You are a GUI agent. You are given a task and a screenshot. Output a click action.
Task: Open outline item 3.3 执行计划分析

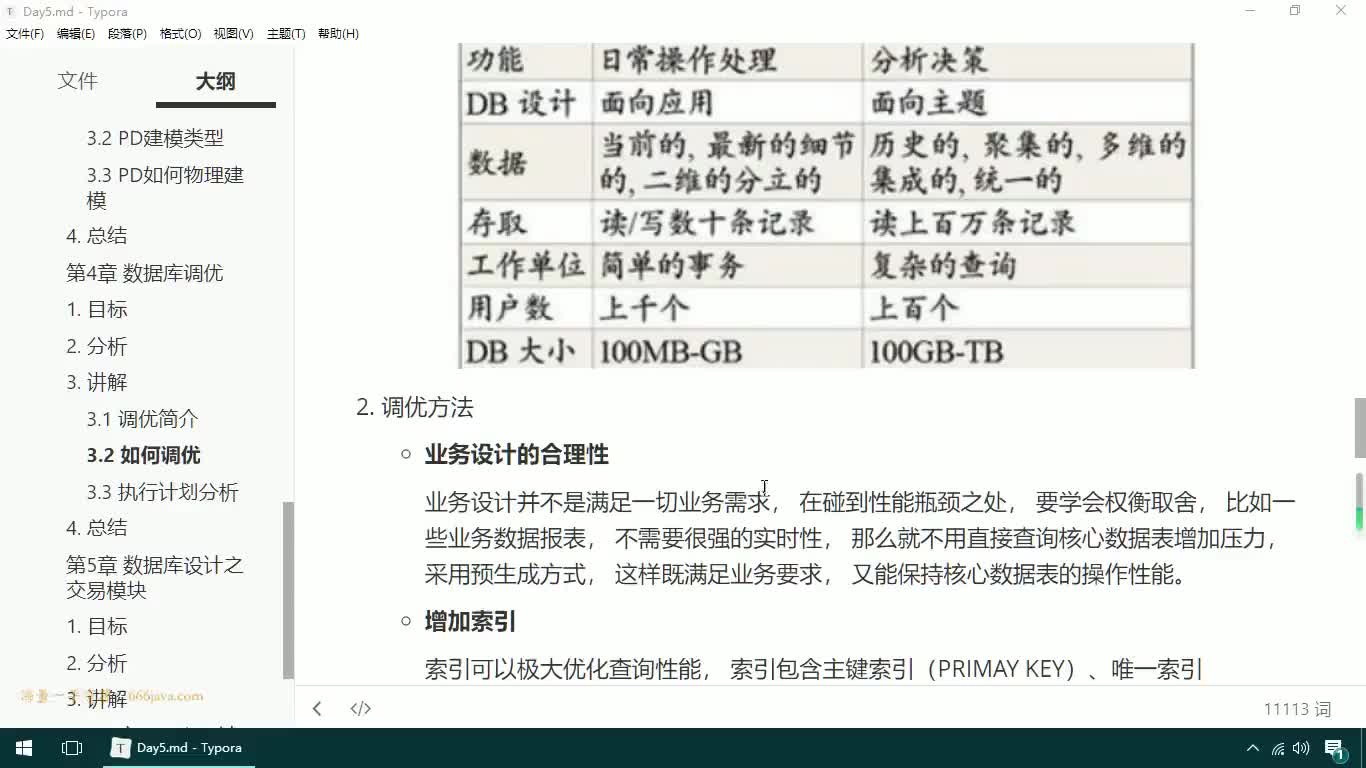(x=162, y=491)
